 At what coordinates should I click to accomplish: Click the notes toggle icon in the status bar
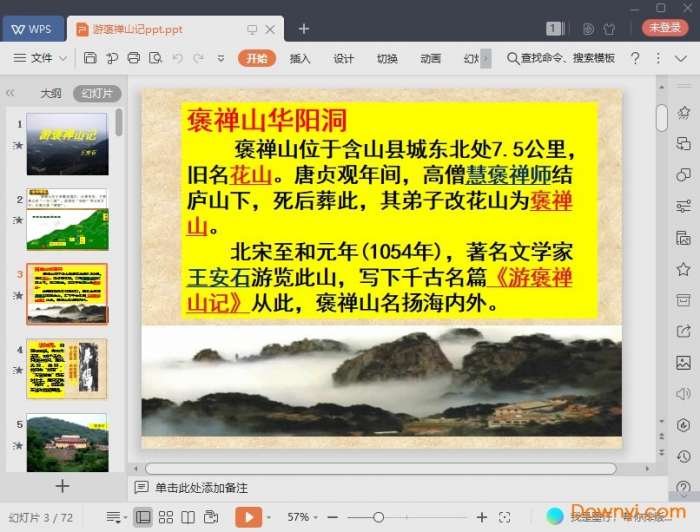(x=115, y=517)
